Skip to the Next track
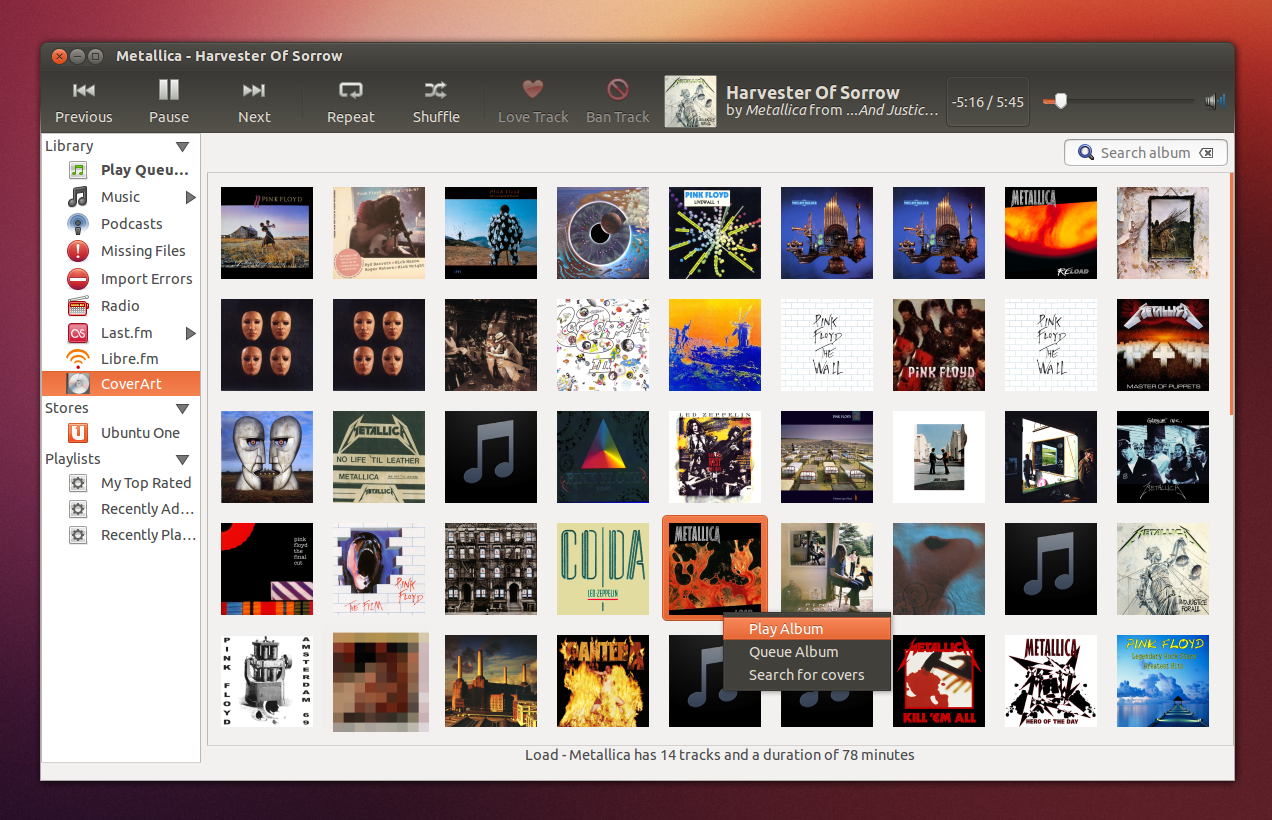This screenshot has height=820, width=1272. [x=254, y=102]
